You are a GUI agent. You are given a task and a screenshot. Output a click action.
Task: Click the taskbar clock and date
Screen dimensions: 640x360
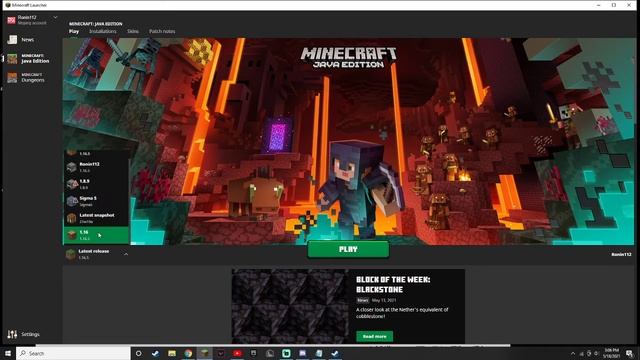[x=611, y=353]
